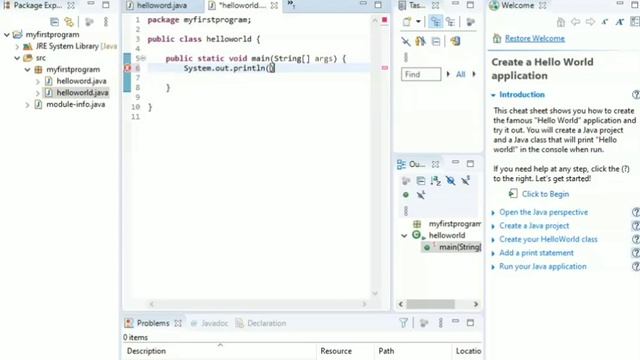Enlarge font size in Welcome view
This screenshot has width=640, height=360.
coord(620,22)
